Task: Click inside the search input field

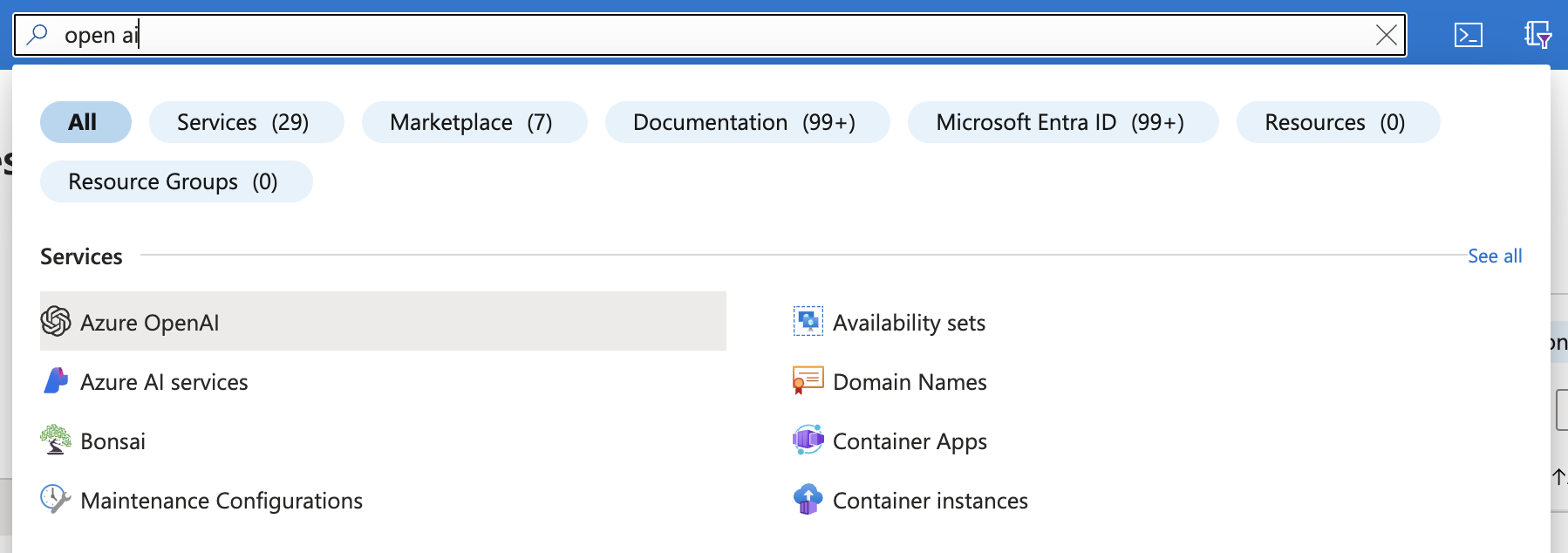Action: tap(698, 35)
